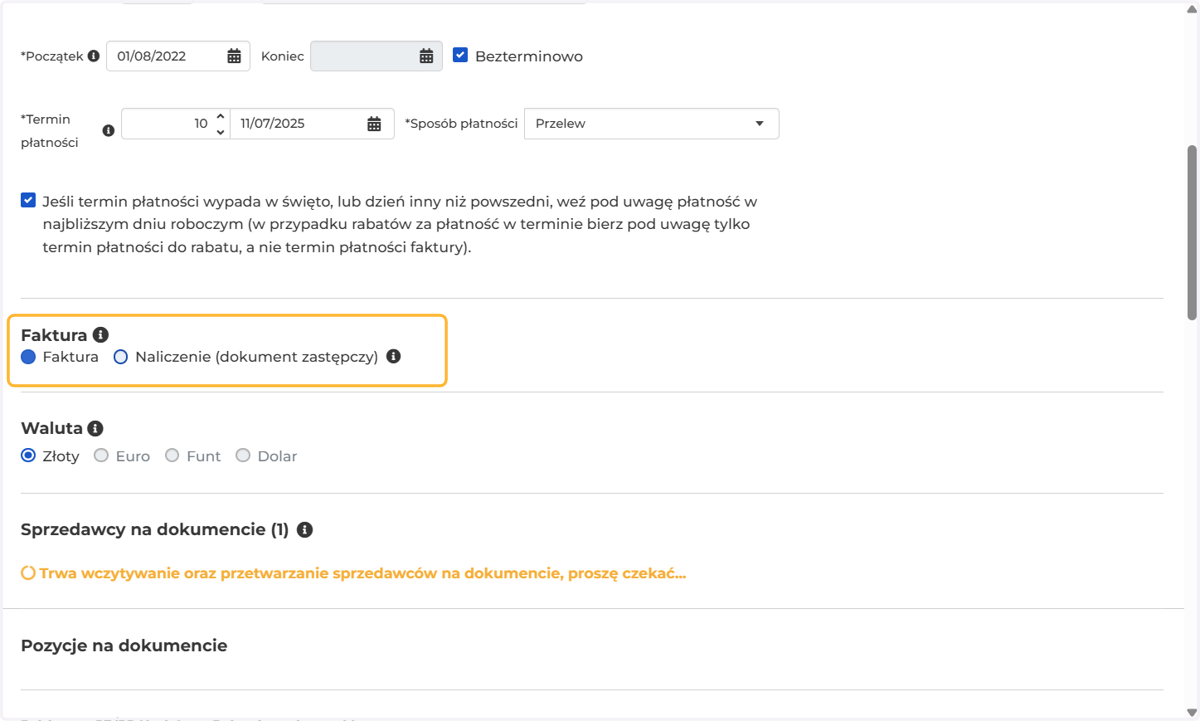
Task: Show info icon beside Faktura heading
Action: [x=100, y=335]
